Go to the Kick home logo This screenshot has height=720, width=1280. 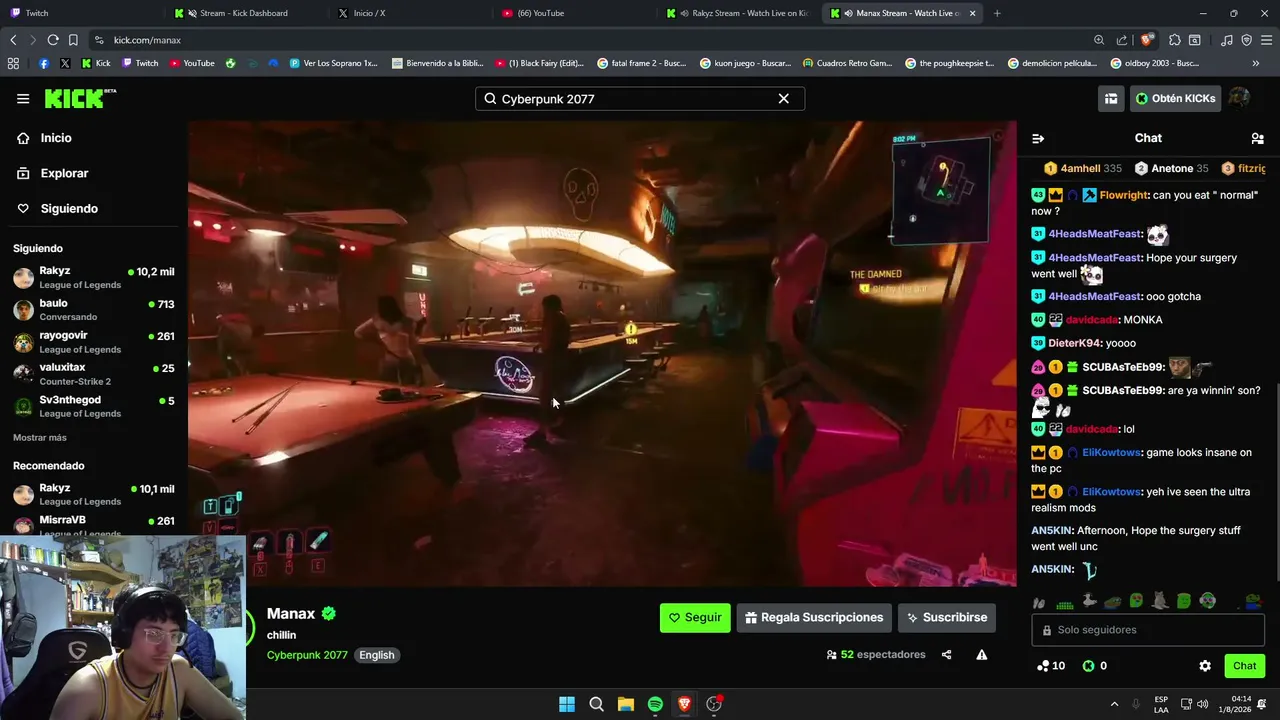[80, 98]
